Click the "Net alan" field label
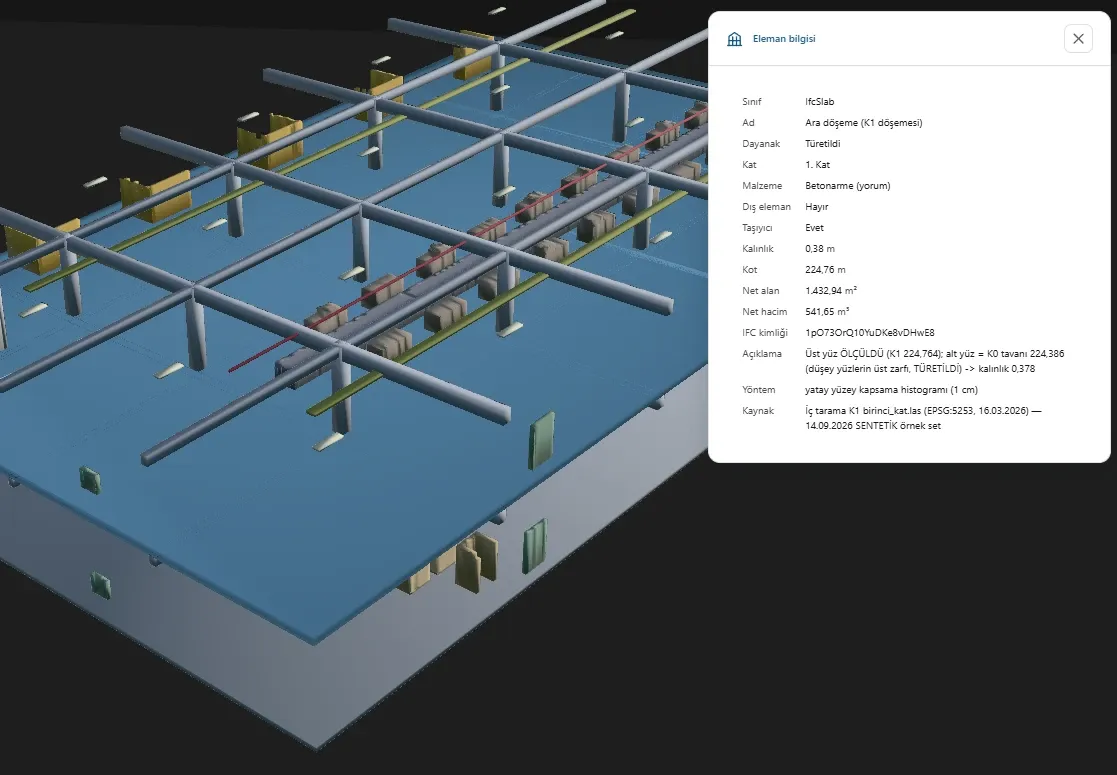1117x775 pixels. pos(761,291)
